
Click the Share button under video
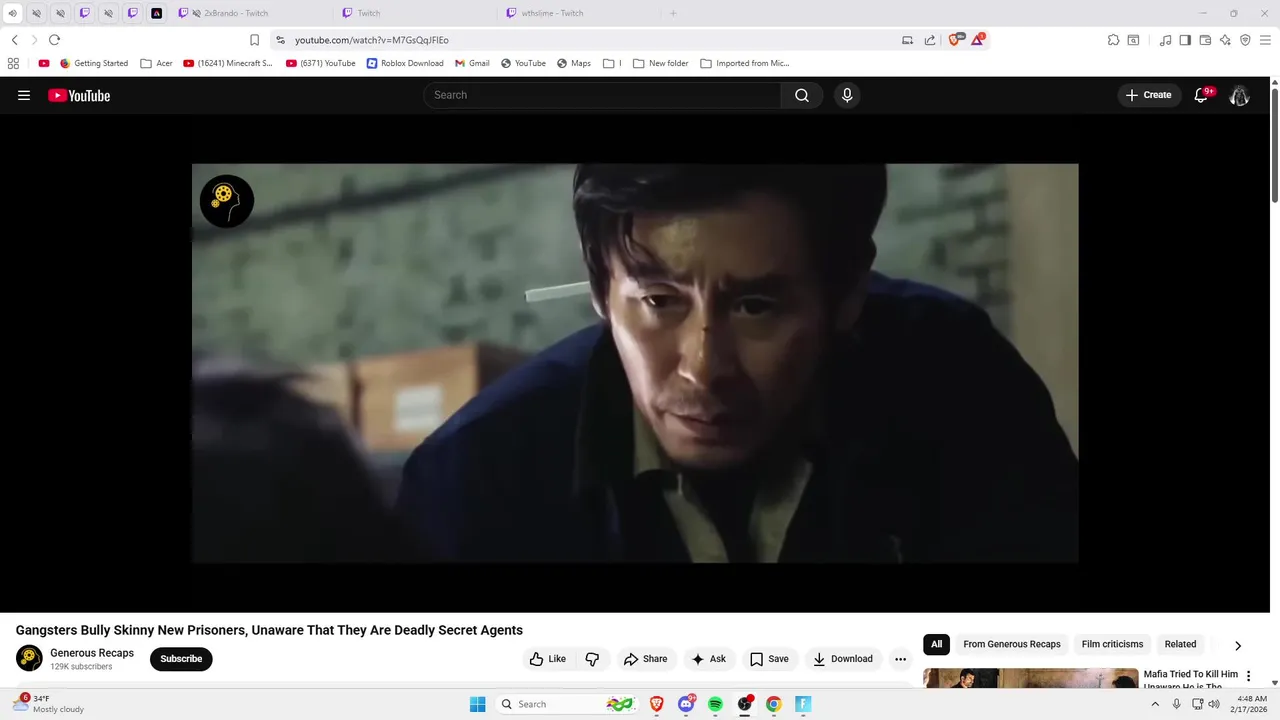pyautogui.click(x=645, y=659)
